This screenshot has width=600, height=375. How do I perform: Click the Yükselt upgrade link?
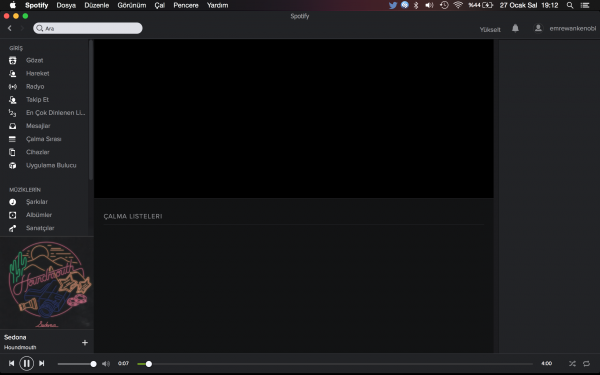[x=490, y=29]
